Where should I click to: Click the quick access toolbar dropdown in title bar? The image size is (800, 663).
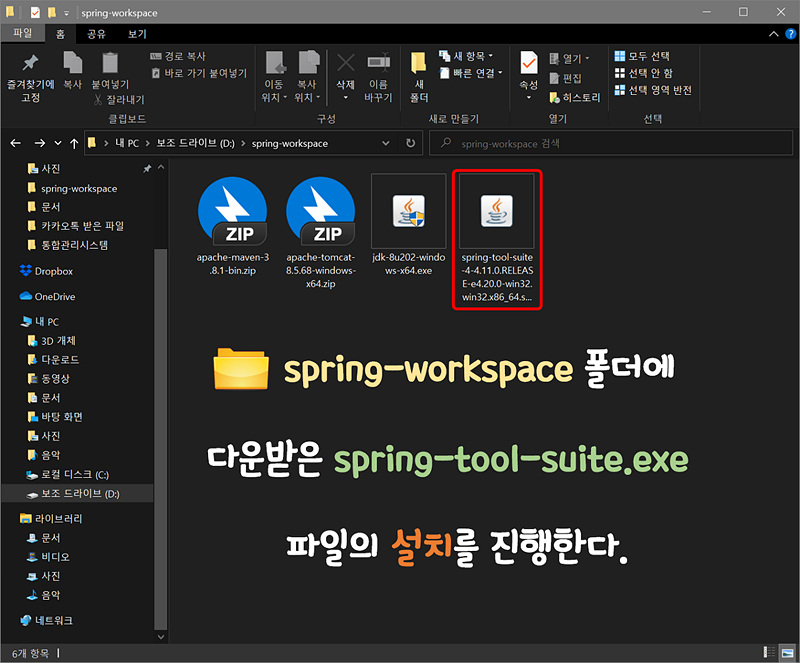pos(66,13)
